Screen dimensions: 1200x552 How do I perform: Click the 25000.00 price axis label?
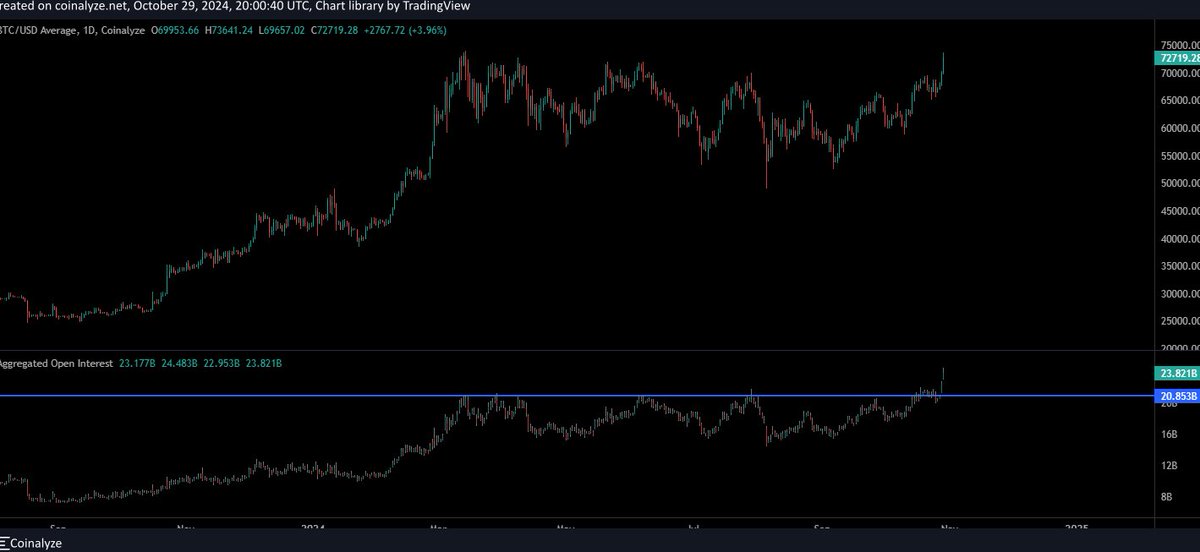click(x=1180, y=322)
